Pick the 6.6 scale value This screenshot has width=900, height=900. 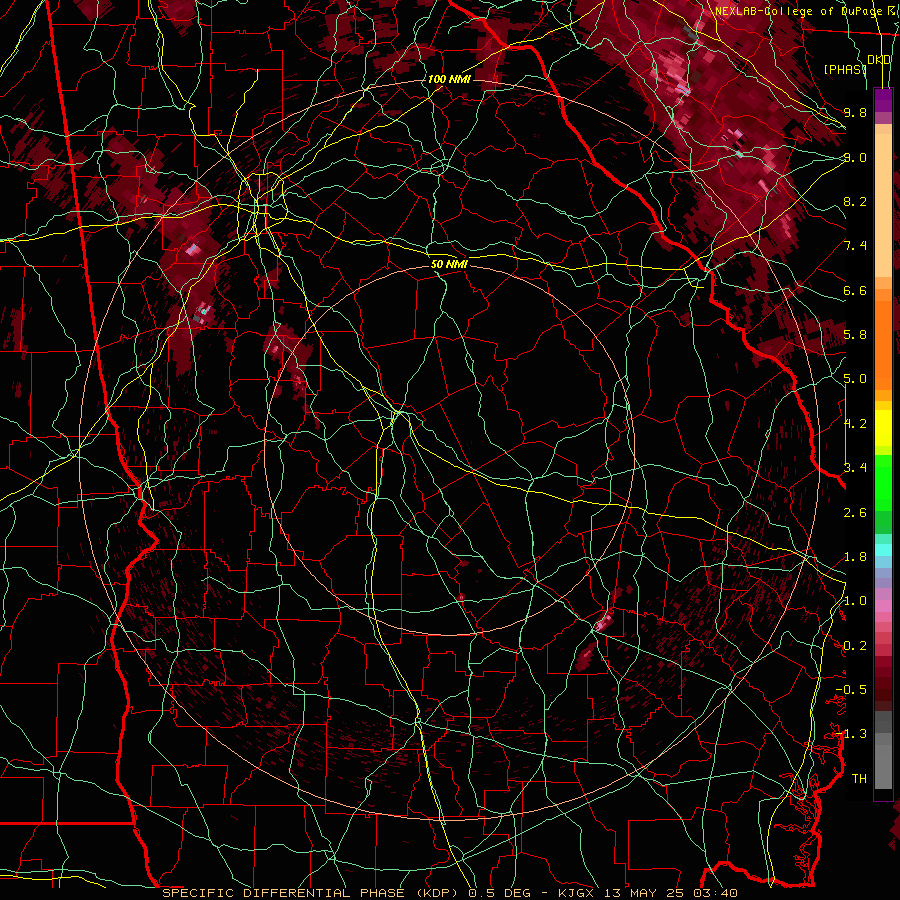tap(855, 290)
